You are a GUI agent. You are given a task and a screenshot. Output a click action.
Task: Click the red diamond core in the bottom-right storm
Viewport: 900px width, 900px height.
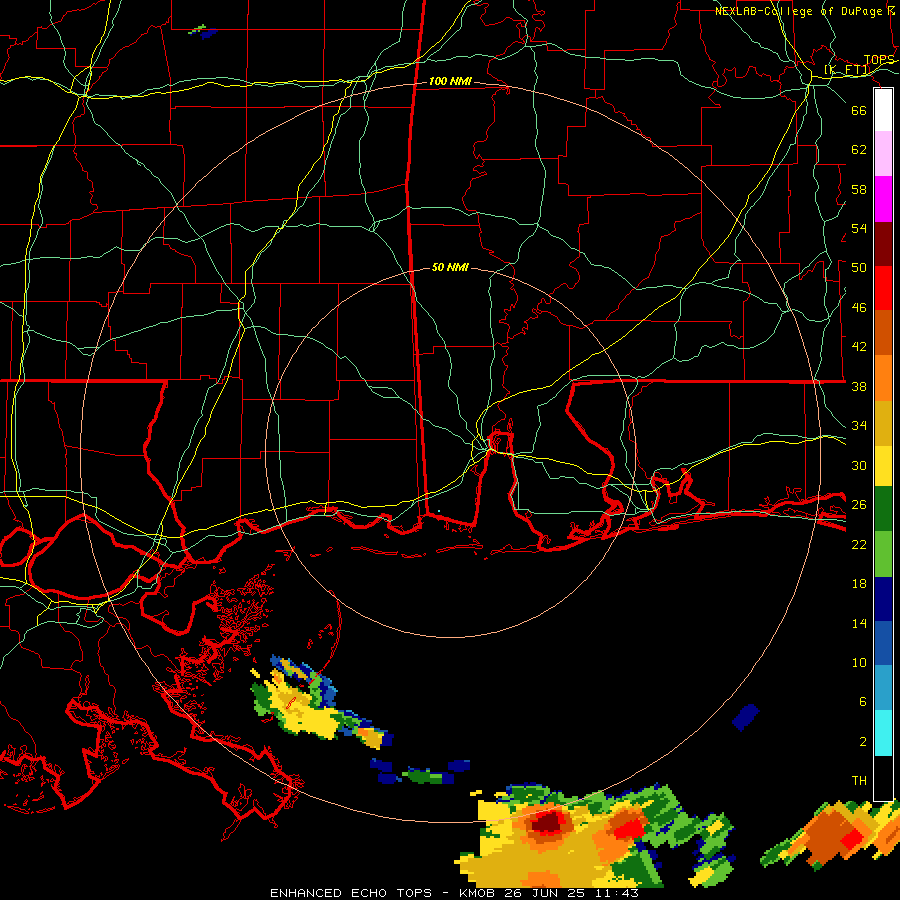852,839
